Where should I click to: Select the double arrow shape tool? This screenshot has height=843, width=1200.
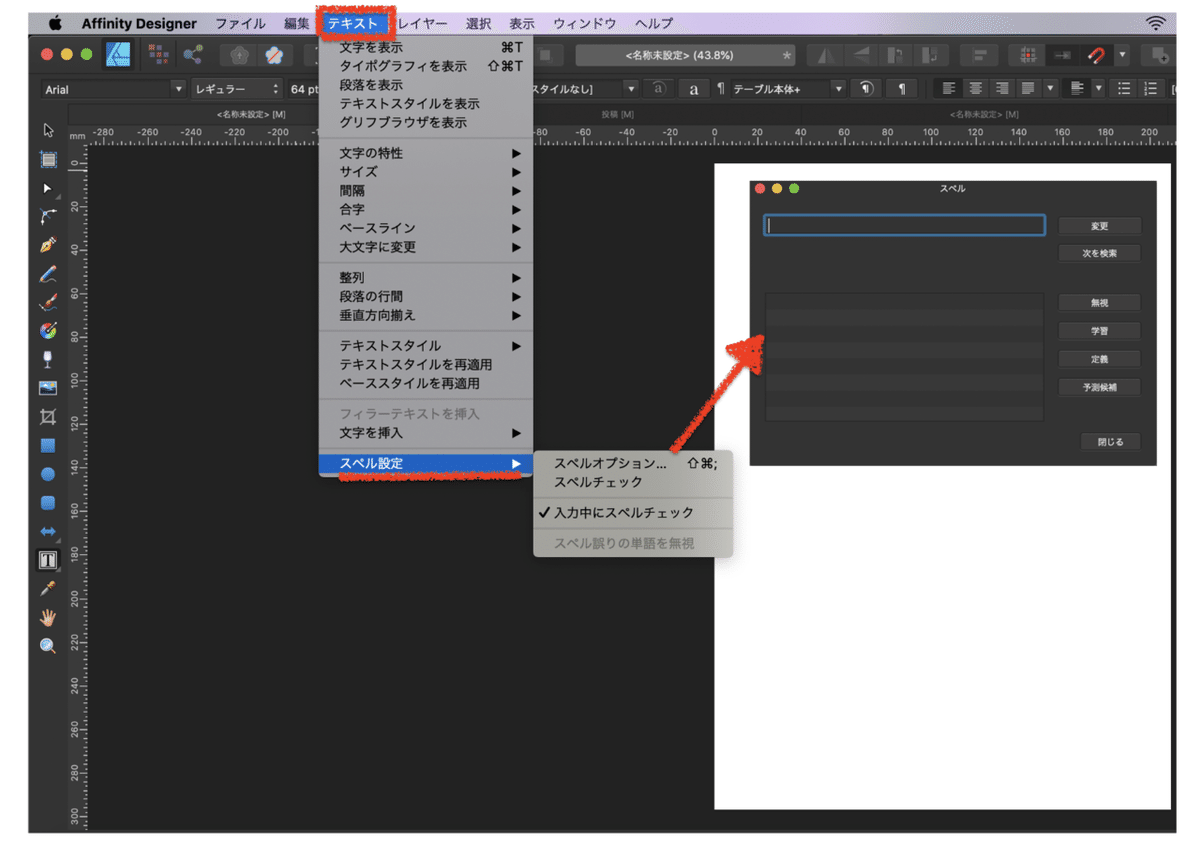point(48,532)
